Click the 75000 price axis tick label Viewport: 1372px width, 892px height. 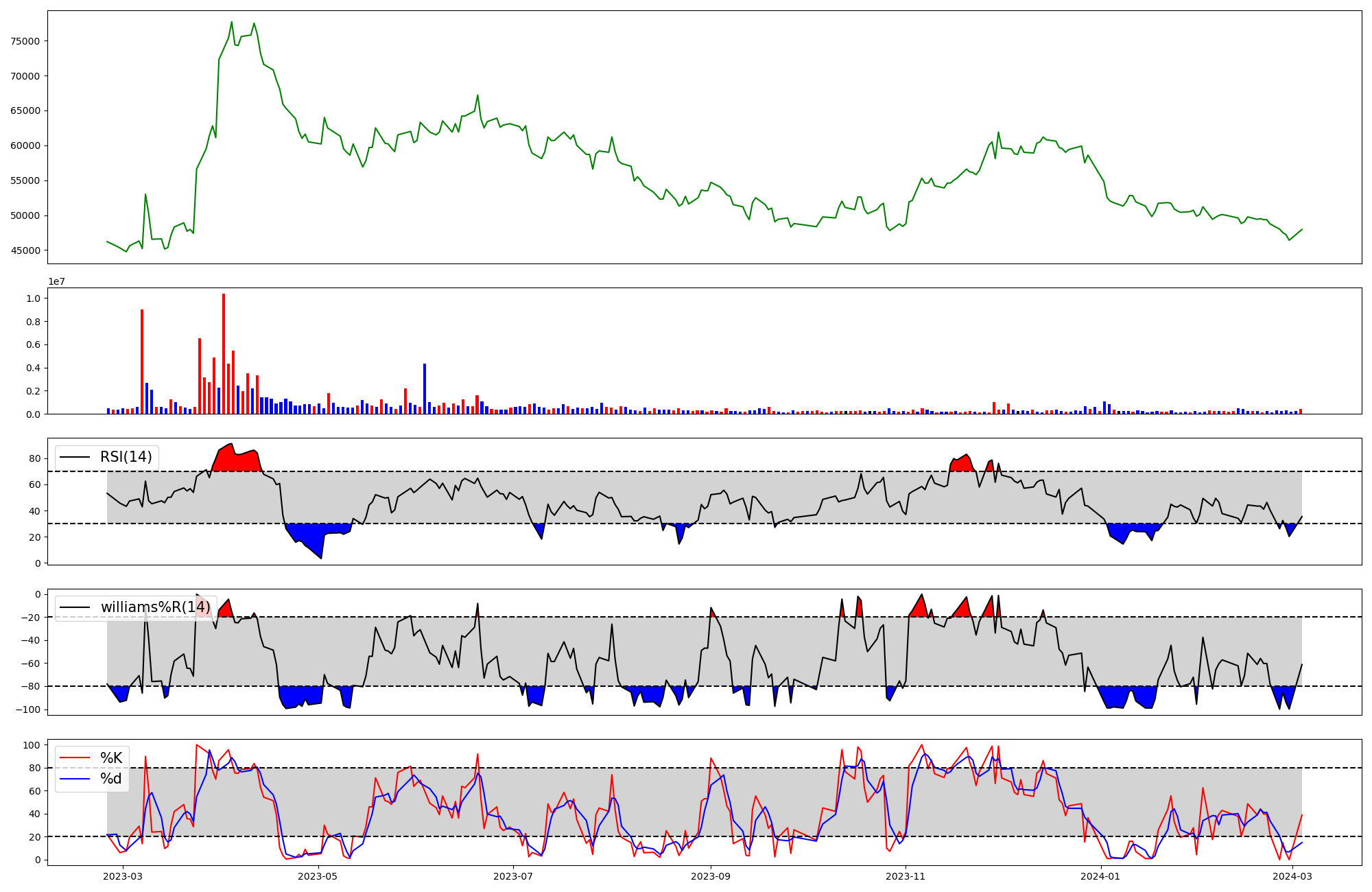tap(25, 41)
